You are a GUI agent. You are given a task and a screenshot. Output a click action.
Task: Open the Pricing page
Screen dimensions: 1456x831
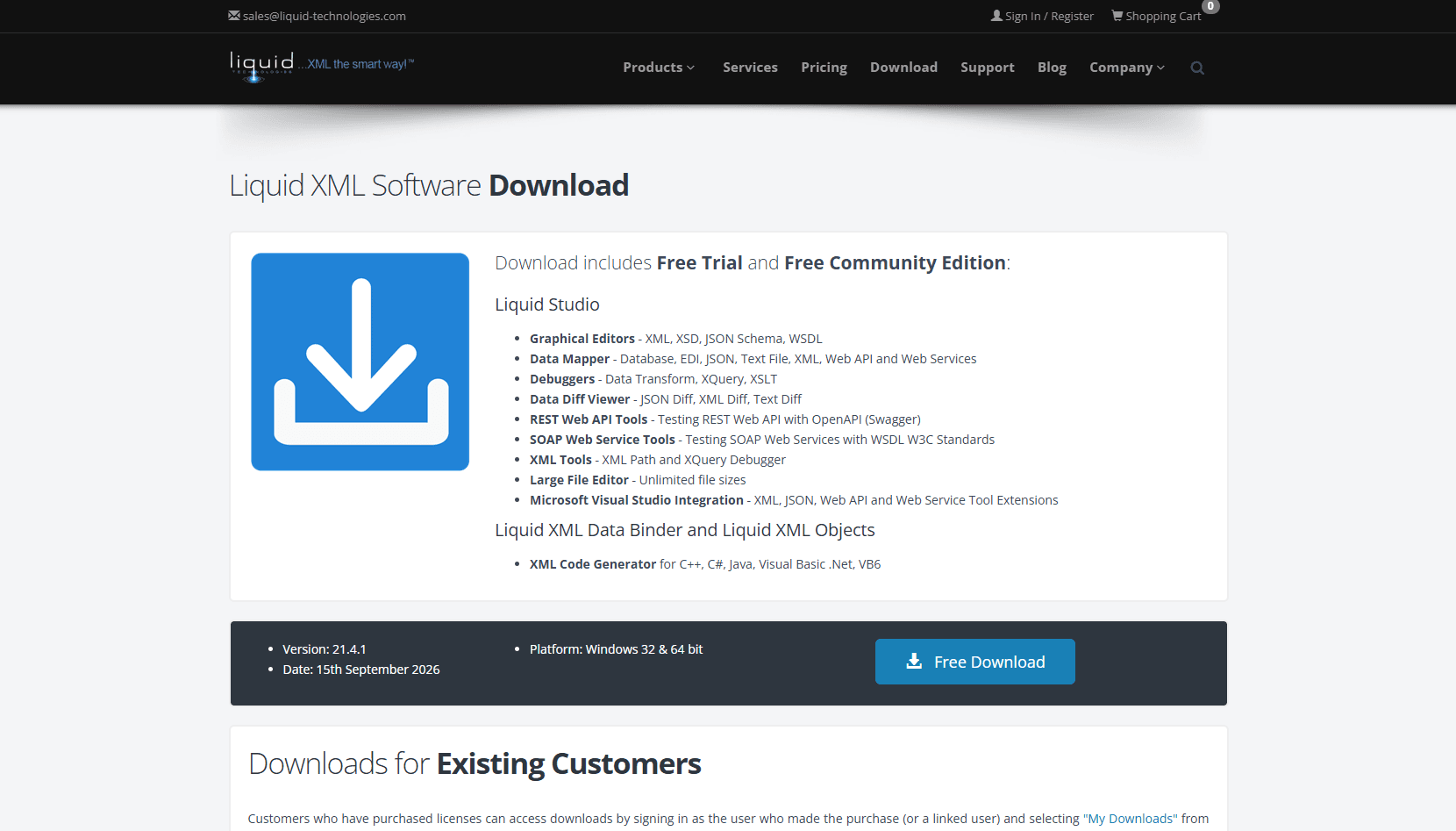pyautogui.click(x=824, y=68)
